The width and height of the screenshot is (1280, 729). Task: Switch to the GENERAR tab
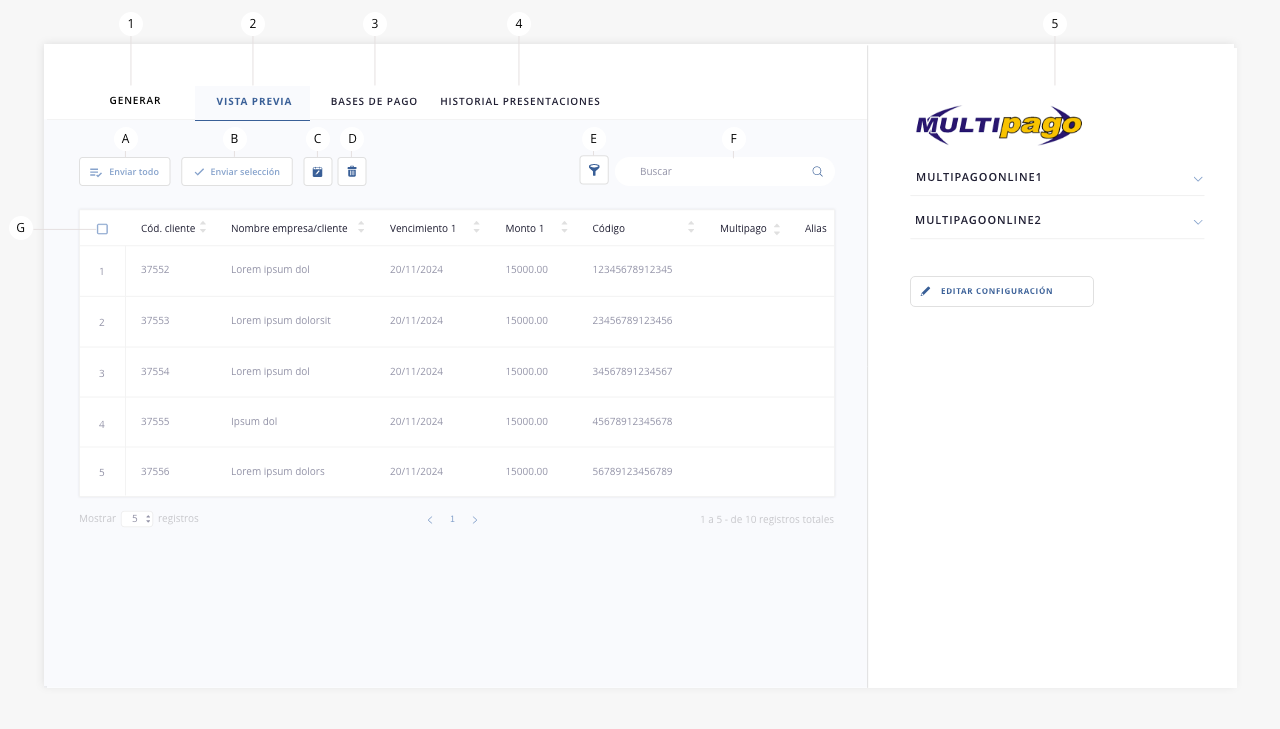point(135,101)
